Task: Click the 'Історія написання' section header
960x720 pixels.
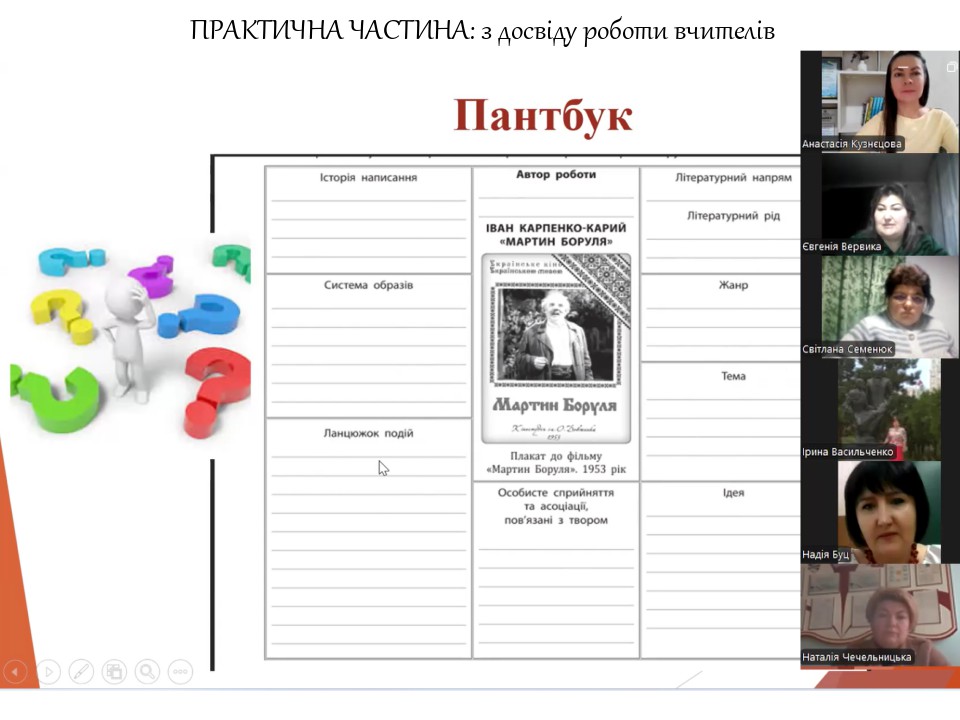Action: tap(368, 178)
